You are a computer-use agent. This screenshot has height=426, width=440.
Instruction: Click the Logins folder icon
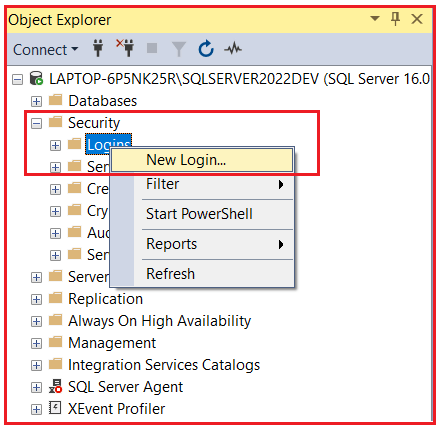(75, 144)
